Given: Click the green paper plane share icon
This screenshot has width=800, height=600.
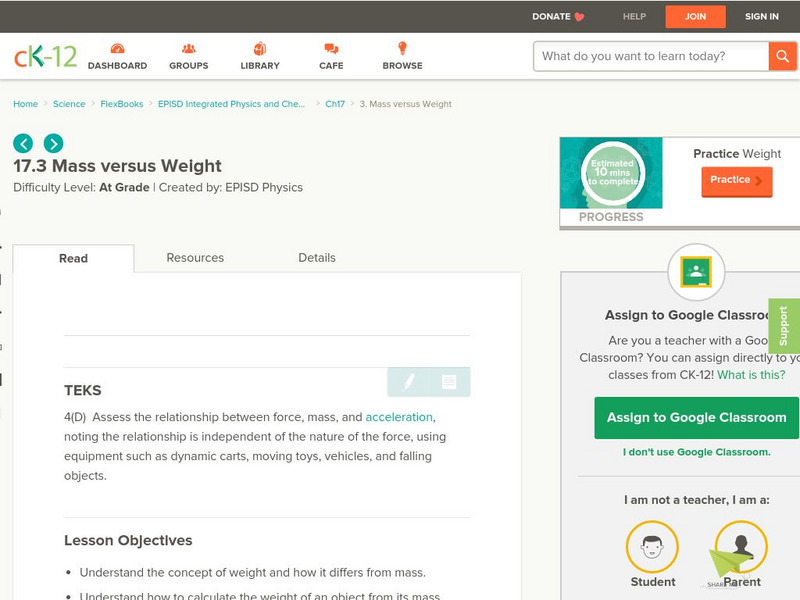Looking at the screenshot, I should [x=729, y=565].
